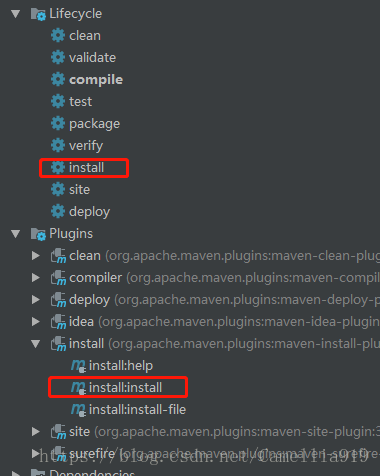Click the Maven goal icon for install:install

point(78,388)
